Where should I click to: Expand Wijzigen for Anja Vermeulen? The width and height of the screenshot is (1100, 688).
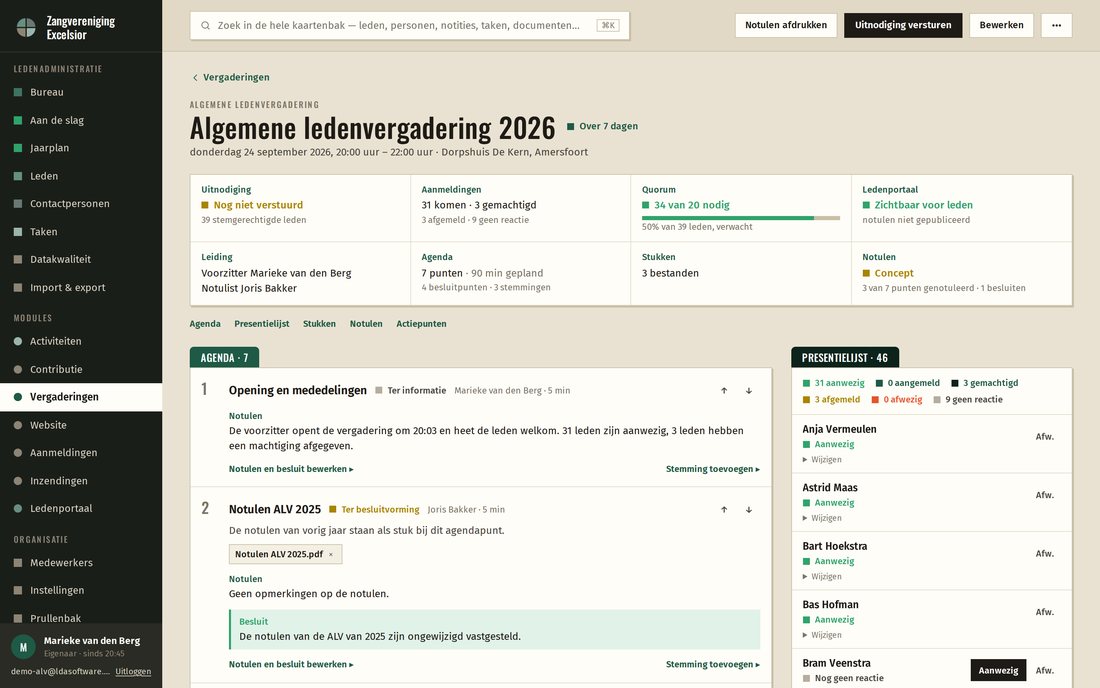click(822, 459)
